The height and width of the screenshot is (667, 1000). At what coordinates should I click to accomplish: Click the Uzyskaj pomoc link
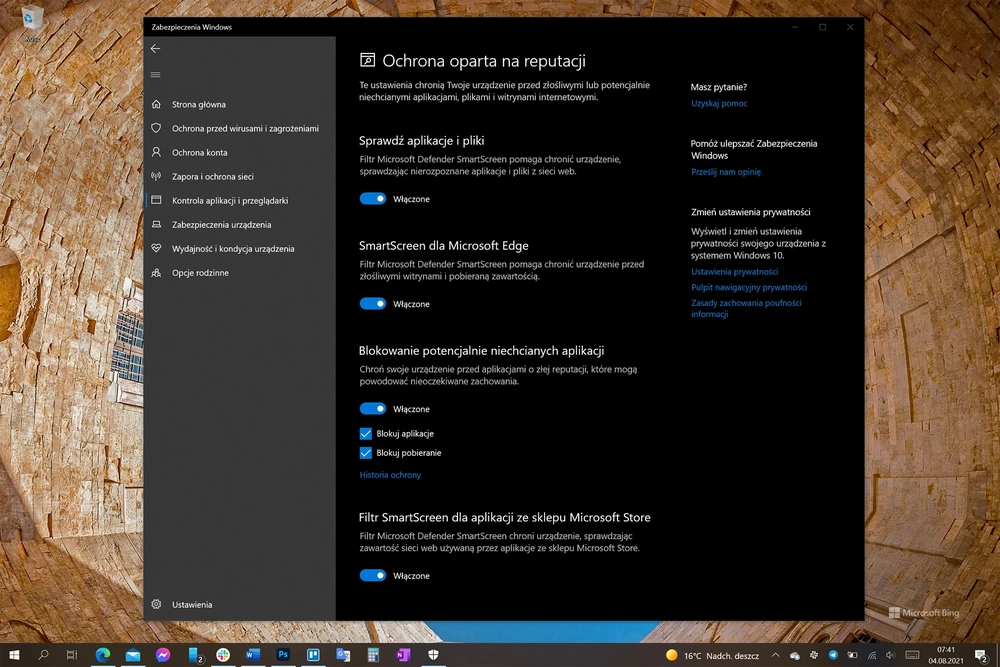pyautogui.click(x=719, y=103)
